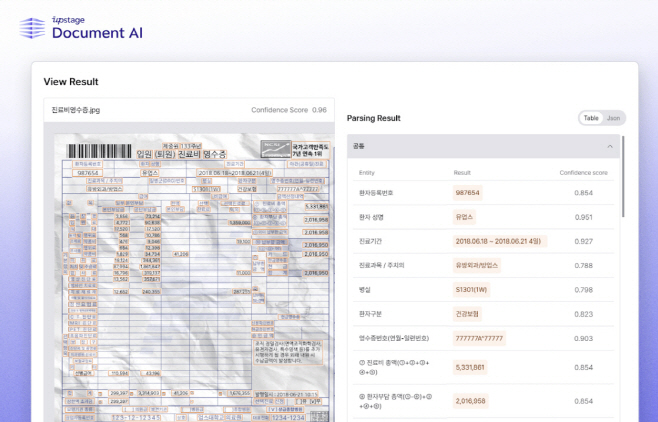Switch parsing result to Table view
This screenshot has width=658, height=422.
click(x=591, y=118)
